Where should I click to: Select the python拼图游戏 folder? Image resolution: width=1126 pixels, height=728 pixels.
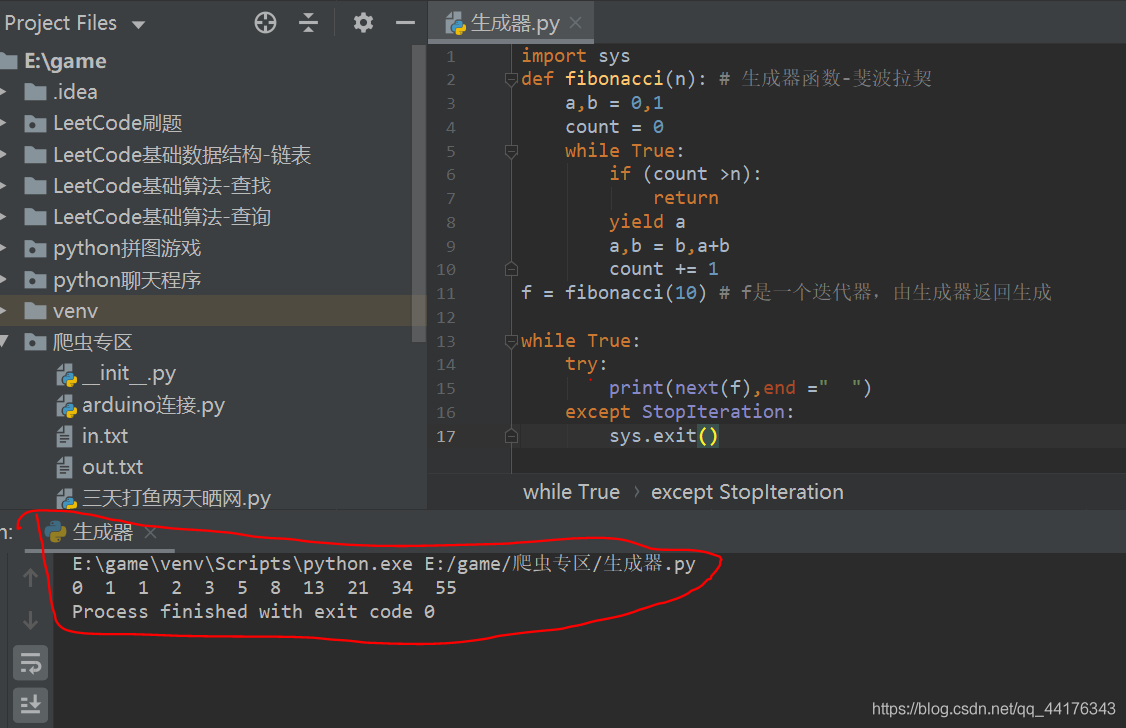(x=127, y=248)
